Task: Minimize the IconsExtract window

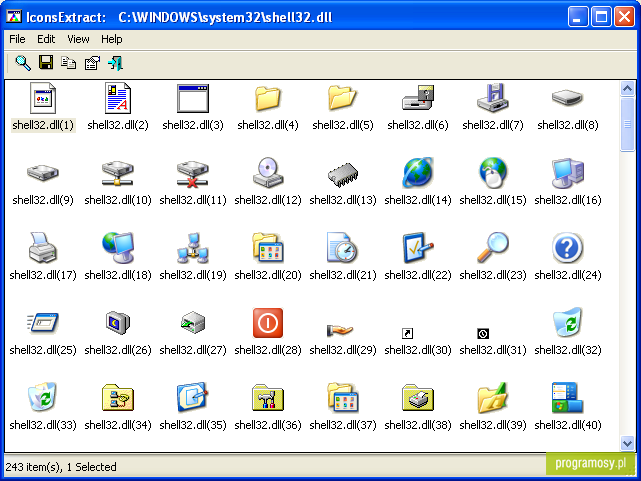Action: click(578, 17)
